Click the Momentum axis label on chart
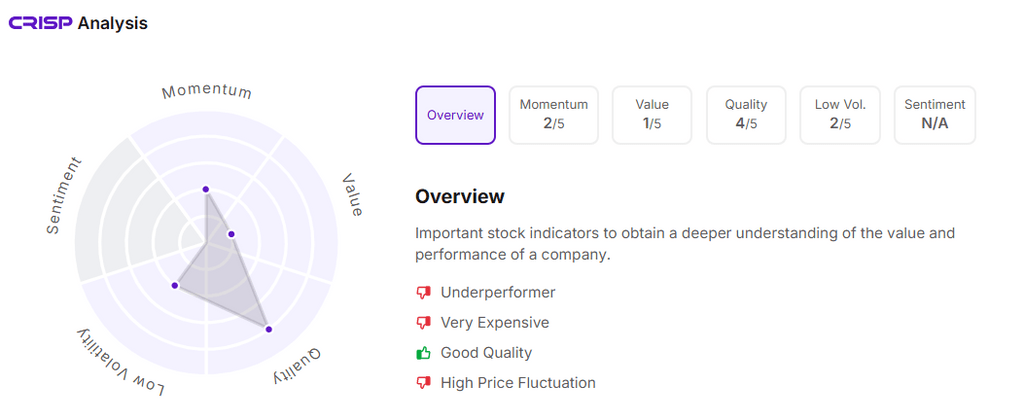This screenshot has height=417, width=1024. [x=207, y=91]
